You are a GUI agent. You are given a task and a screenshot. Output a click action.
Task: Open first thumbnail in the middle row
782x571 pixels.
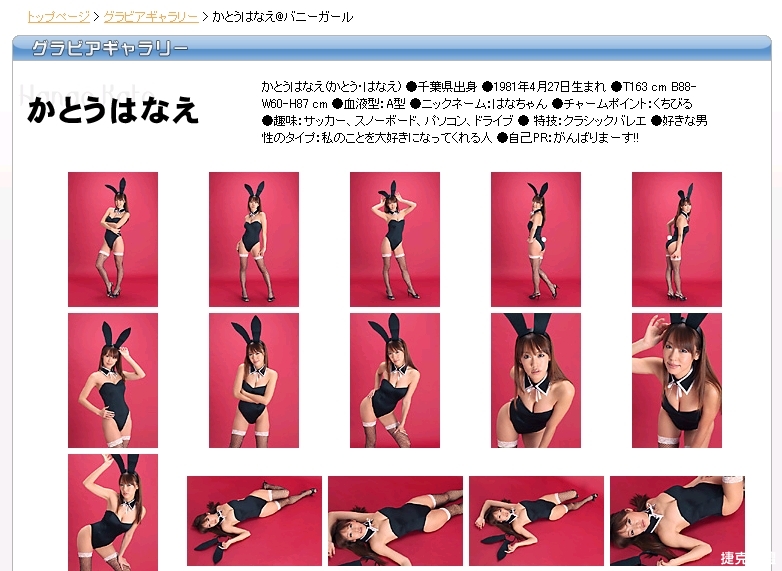[113, 380]
